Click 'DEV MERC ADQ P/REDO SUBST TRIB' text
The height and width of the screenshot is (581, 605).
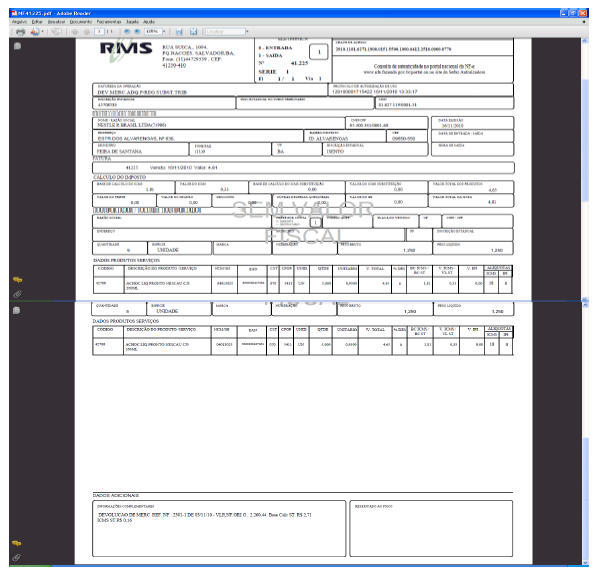click(142, 93)
